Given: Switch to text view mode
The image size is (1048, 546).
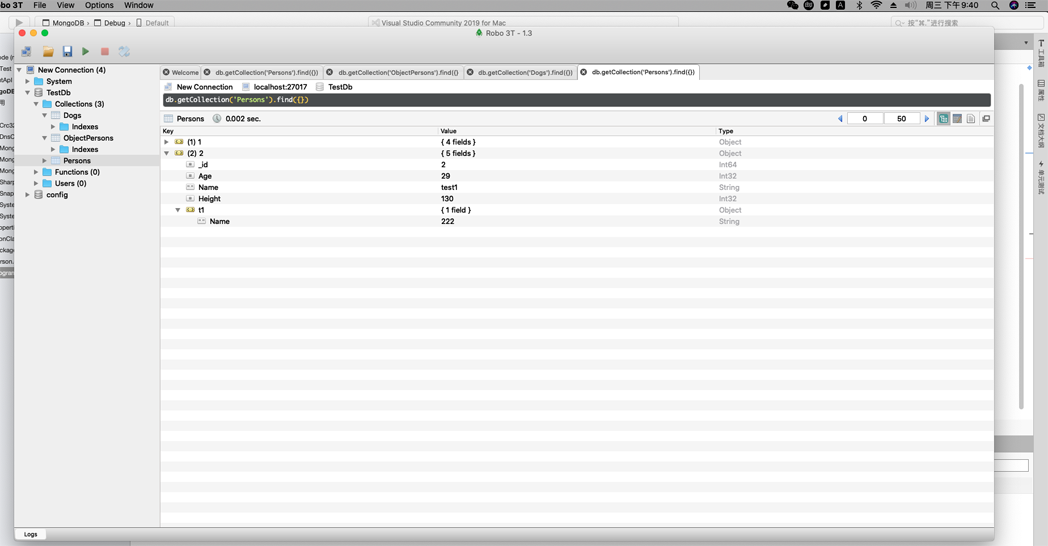Looking at the screenshot, I should tap(970, 118).
